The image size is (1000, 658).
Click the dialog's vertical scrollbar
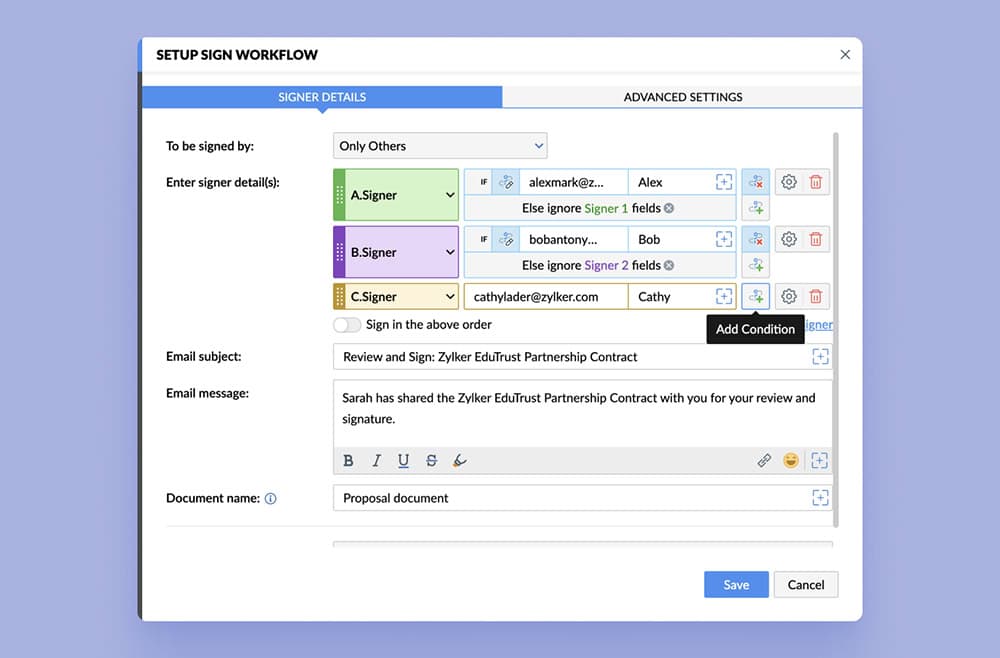835,330
